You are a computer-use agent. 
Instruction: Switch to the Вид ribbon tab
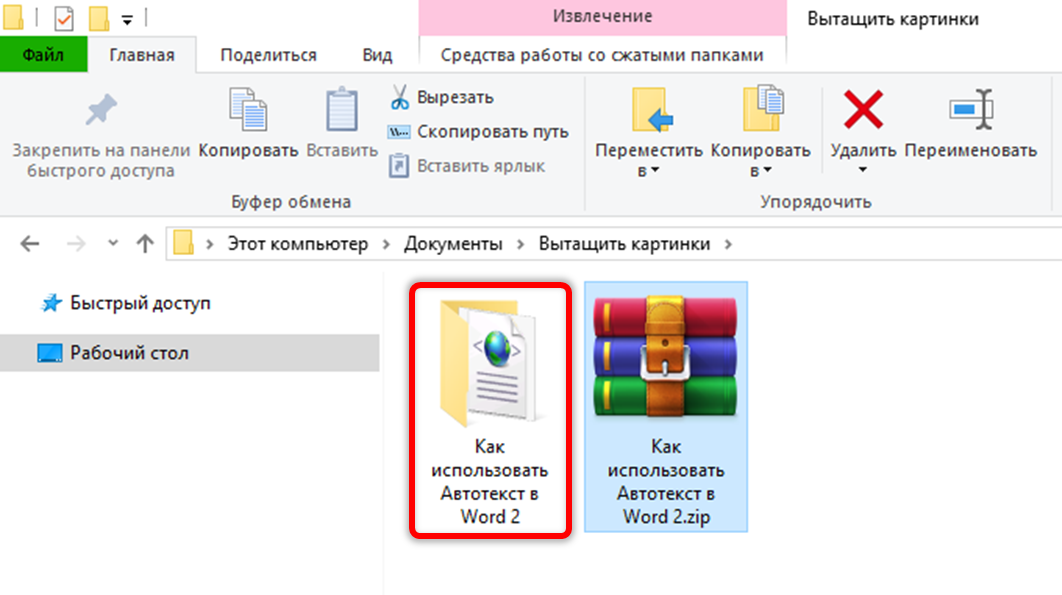[x=377, y=55]
